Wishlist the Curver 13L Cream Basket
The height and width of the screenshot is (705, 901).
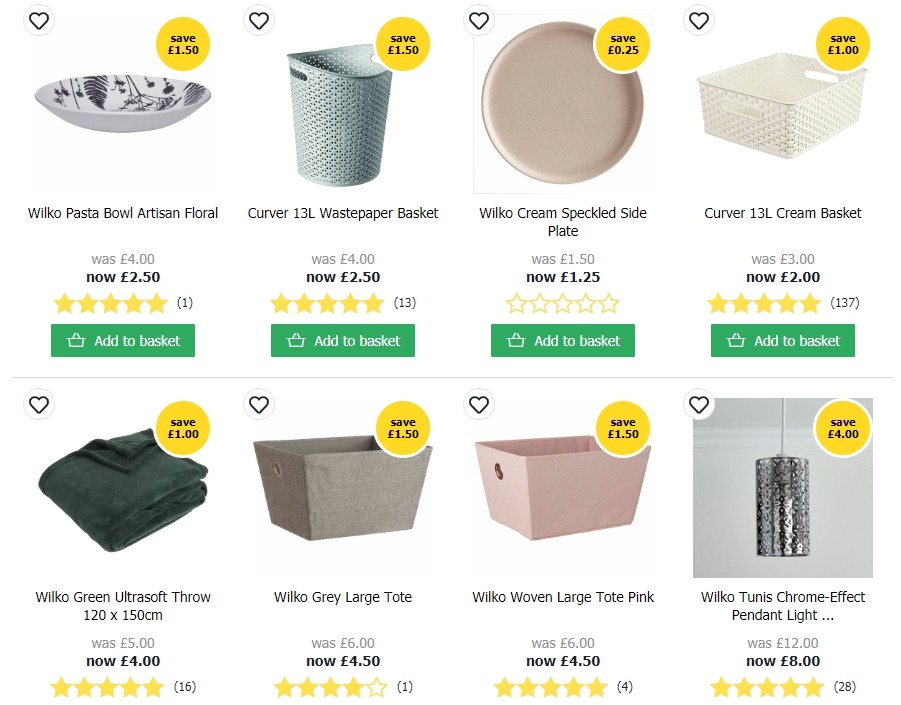pos(699,20)
